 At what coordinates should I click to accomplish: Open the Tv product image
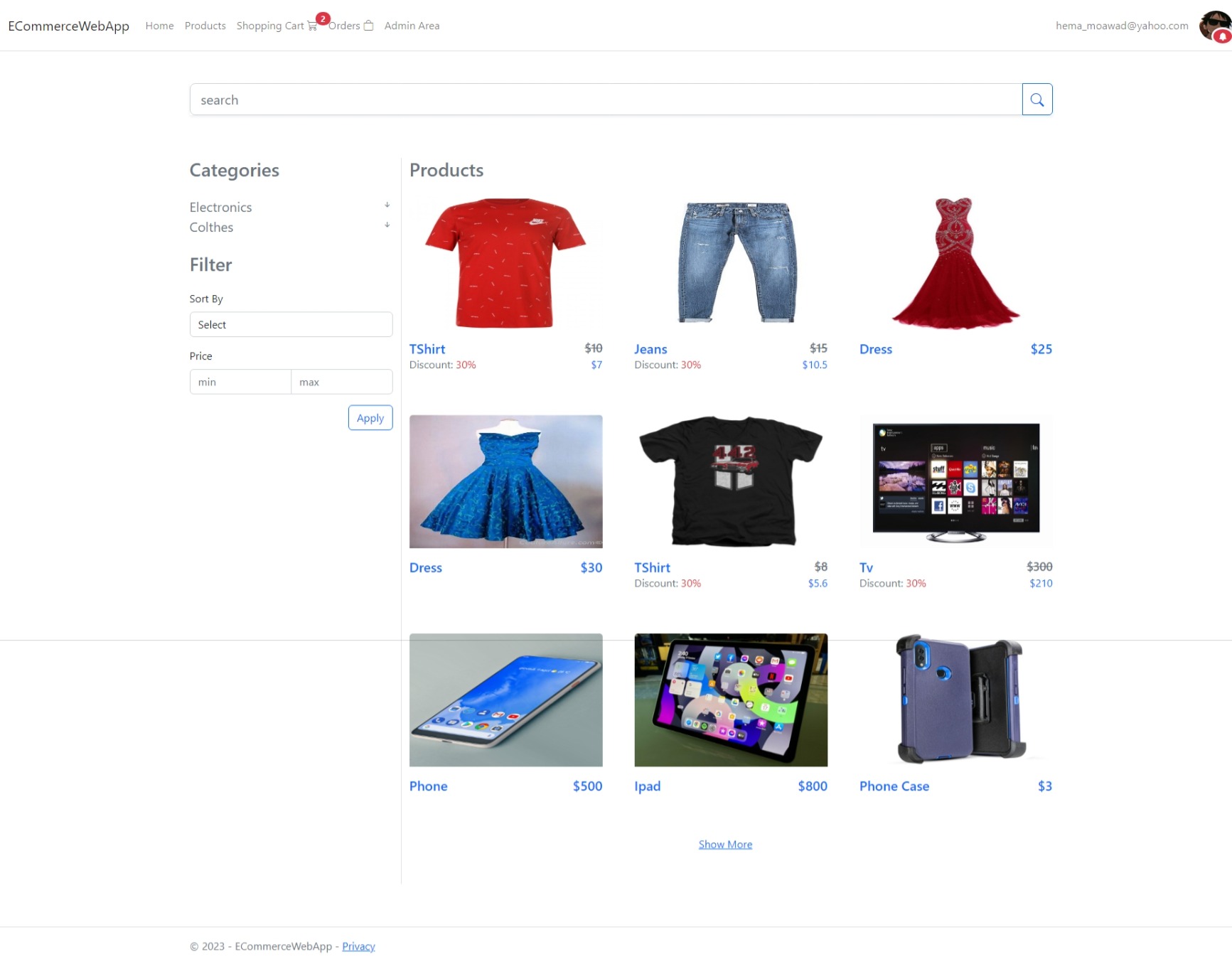955,481
